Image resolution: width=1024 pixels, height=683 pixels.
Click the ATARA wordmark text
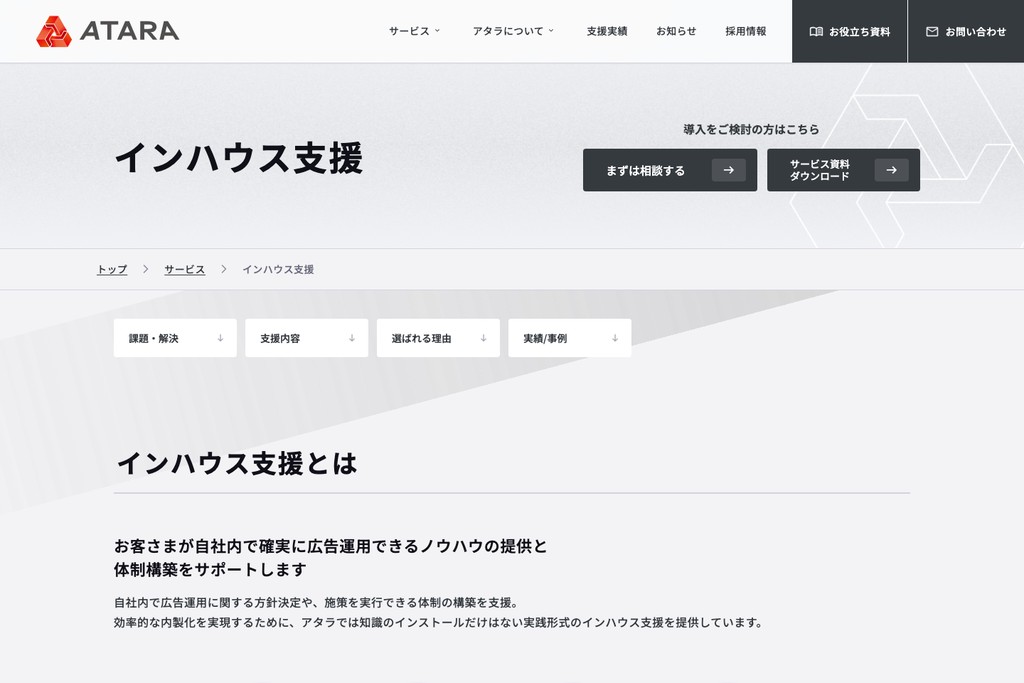[x=129, y=31]
